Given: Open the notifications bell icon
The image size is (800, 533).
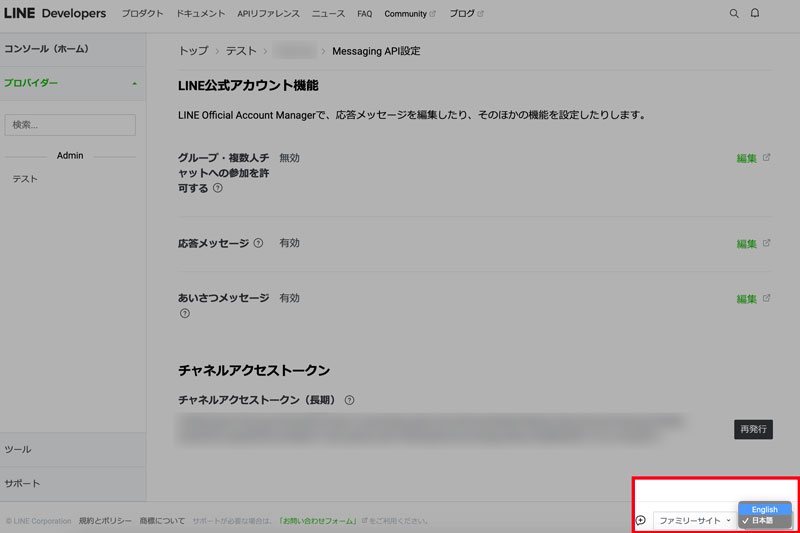Looking at the screenshot, I should click(x=755, y=13).
